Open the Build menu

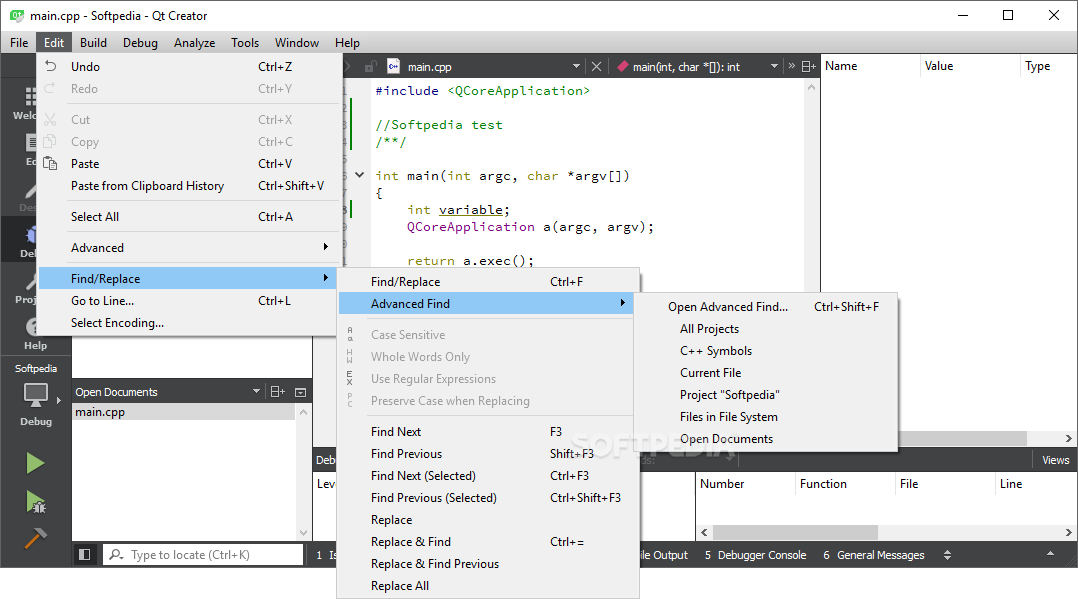click(x=94, y=43)
